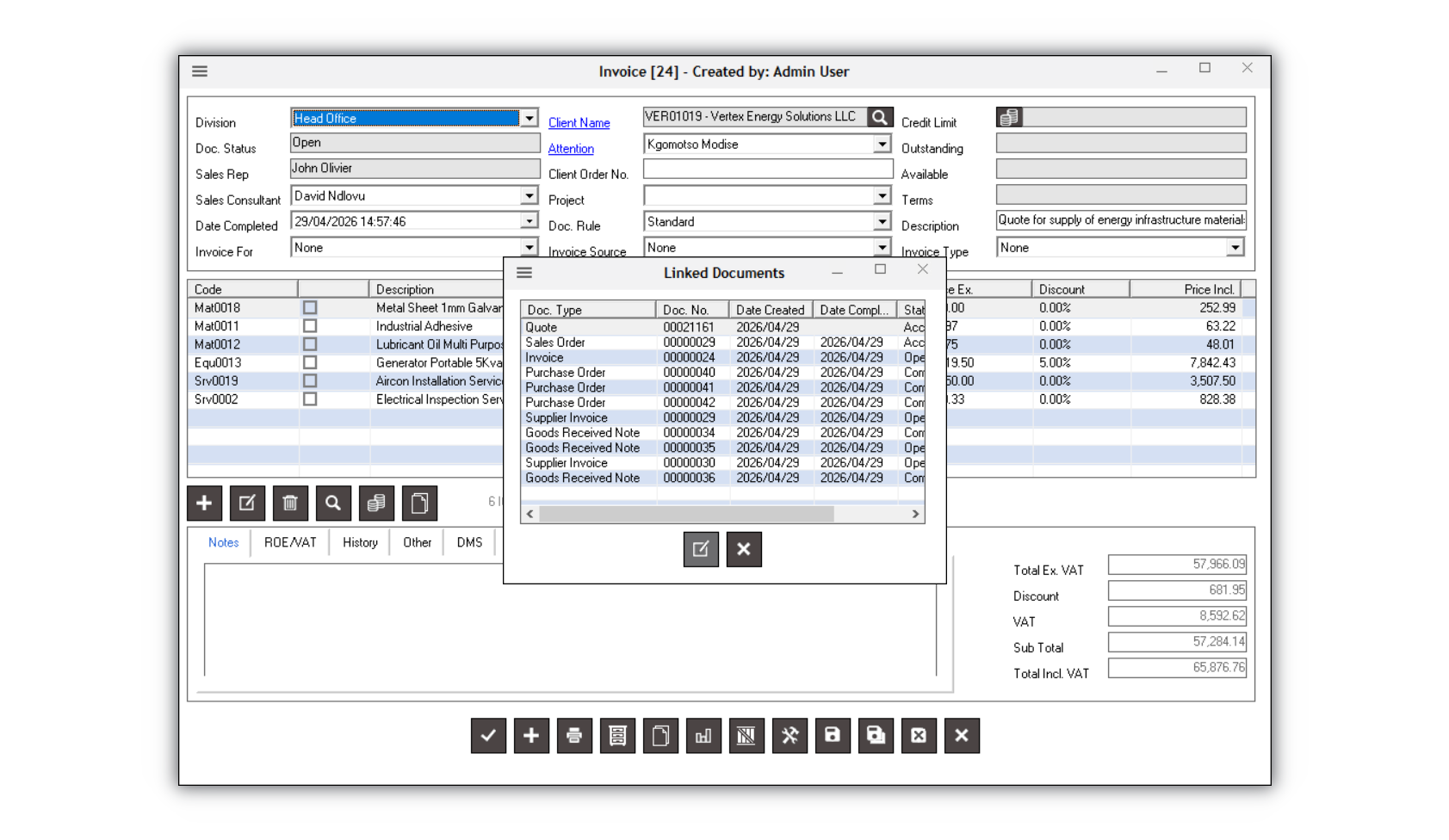This screenshot has height=840, width=1449.
Task: Open the Invoice Source dropdown
Action: pos(882,248)
